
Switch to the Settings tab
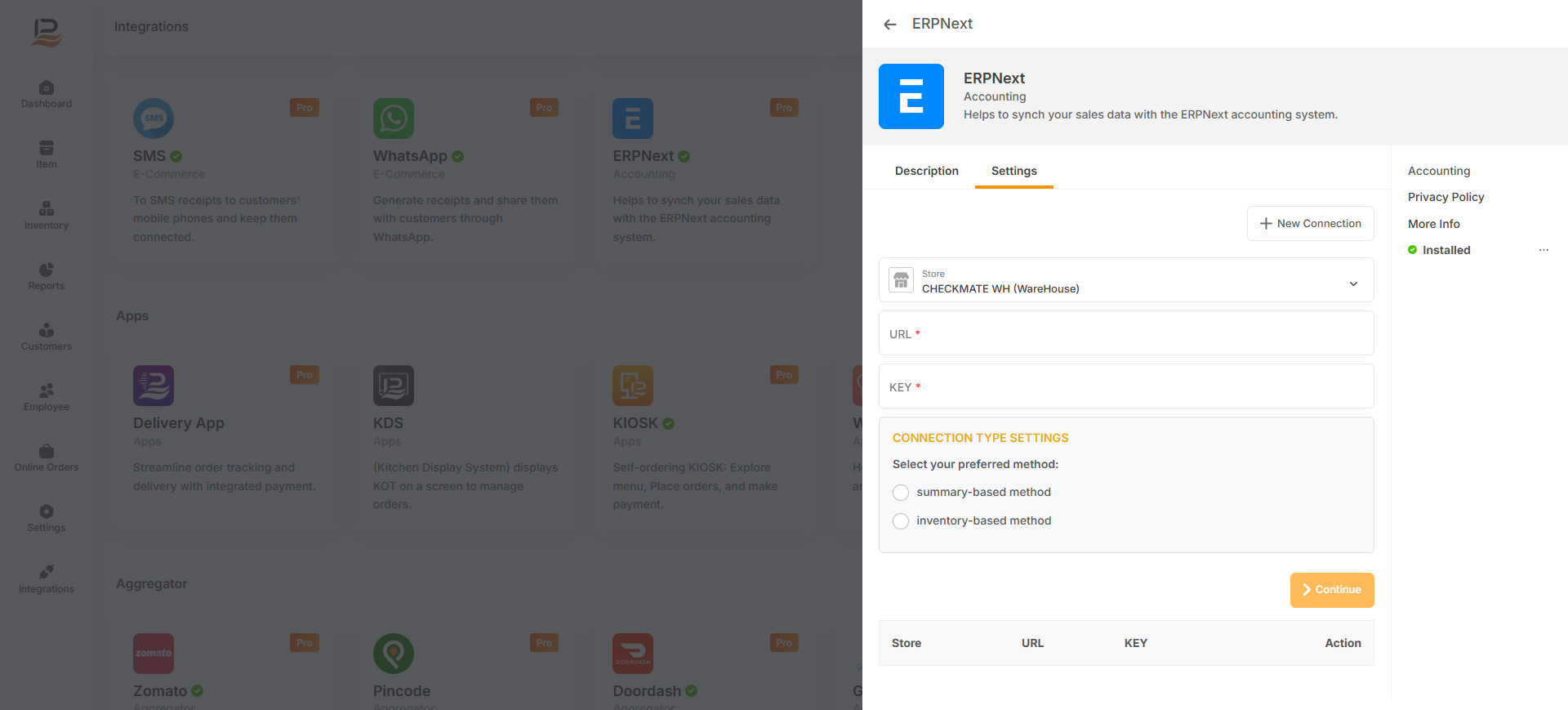pyautogui.click(x=1014, y=171)
